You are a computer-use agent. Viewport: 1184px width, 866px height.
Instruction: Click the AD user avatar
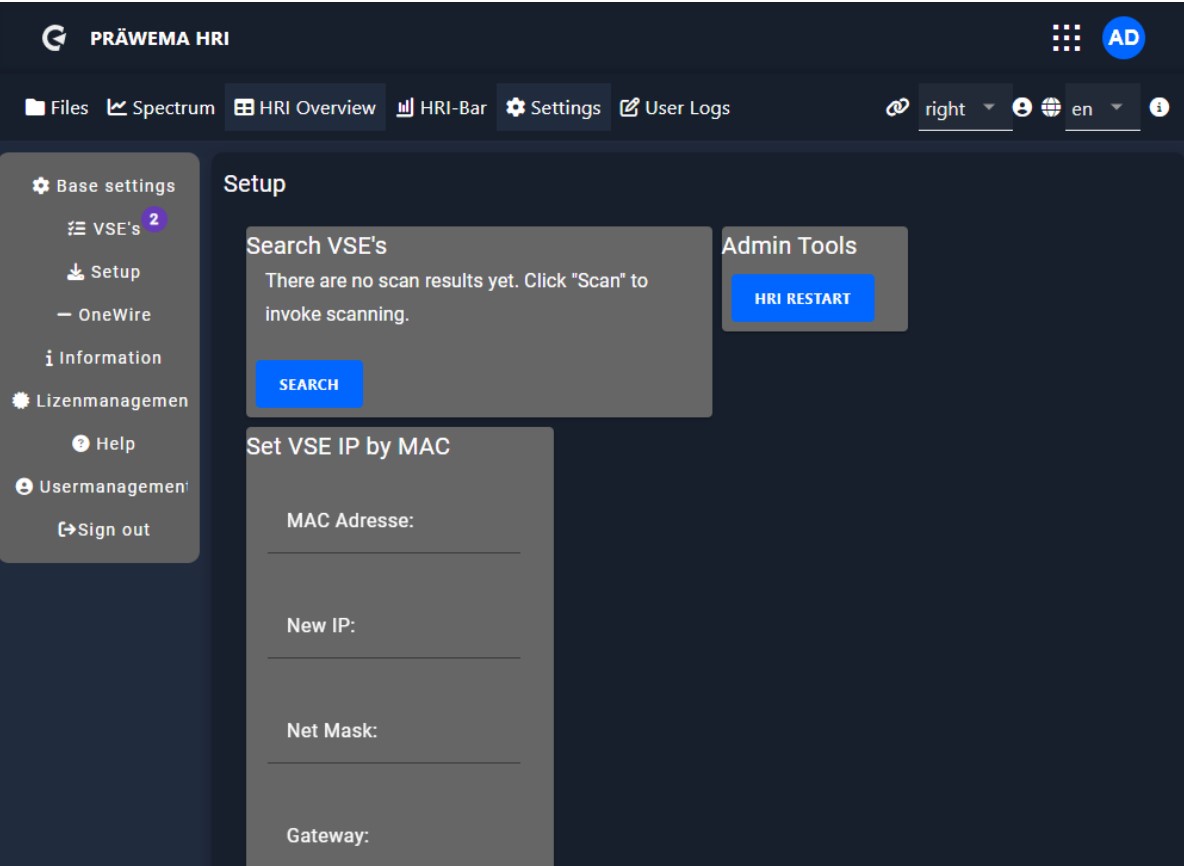[1123, 38]
